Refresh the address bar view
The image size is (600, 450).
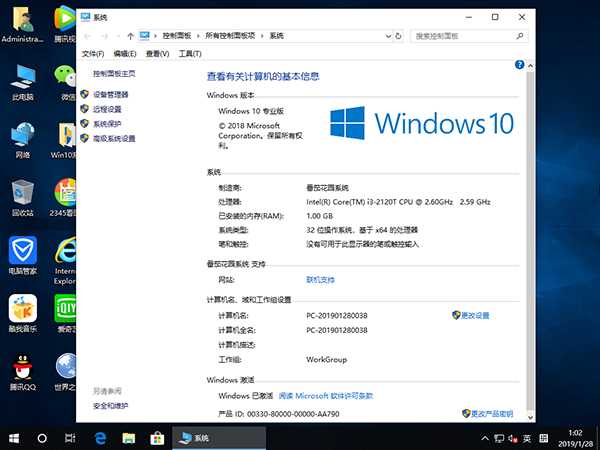click(x=398, y=36)
